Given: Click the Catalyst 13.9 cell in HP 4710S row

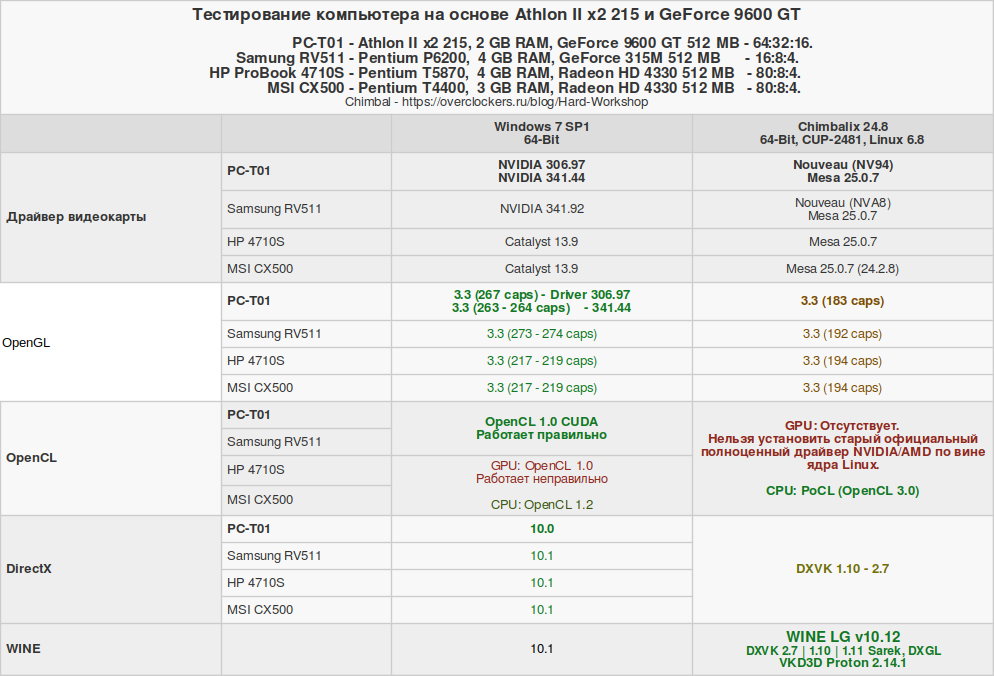Looking at the screenshot, I should (541, 242).
